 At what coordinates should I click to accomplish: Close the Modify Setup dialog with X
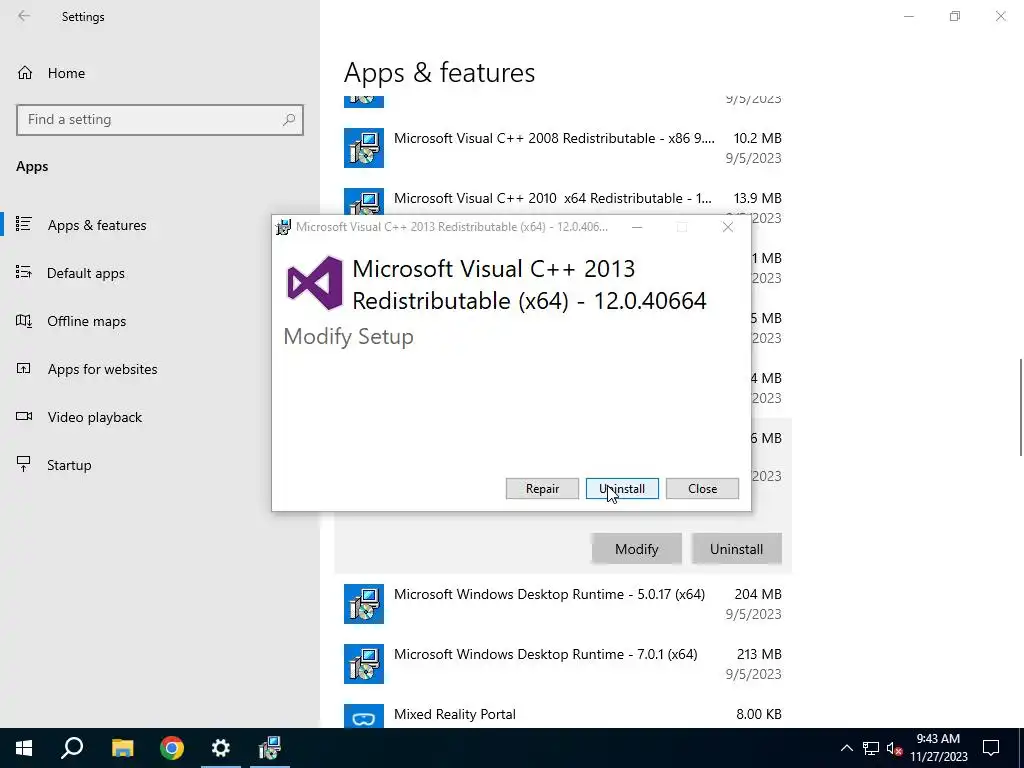[x=728, y=227]
